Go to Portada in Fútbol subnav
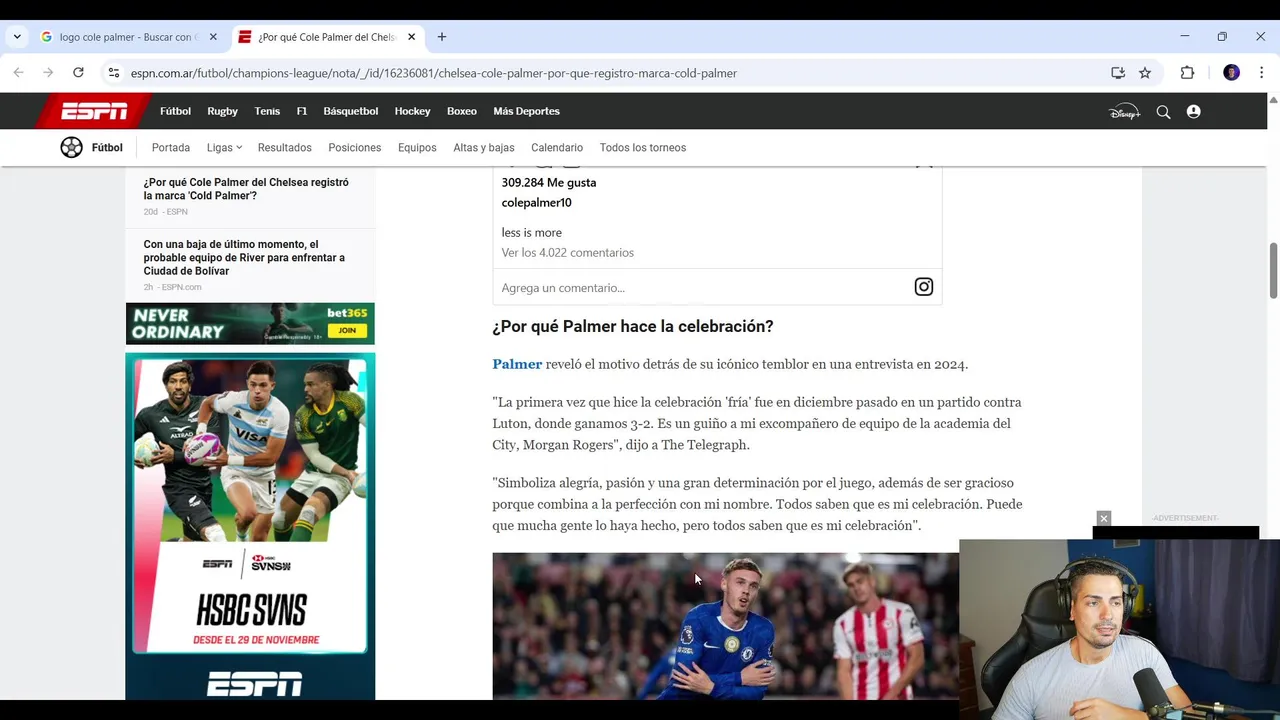This screenshot has width=1280, height=720. (x=171, y=147)
